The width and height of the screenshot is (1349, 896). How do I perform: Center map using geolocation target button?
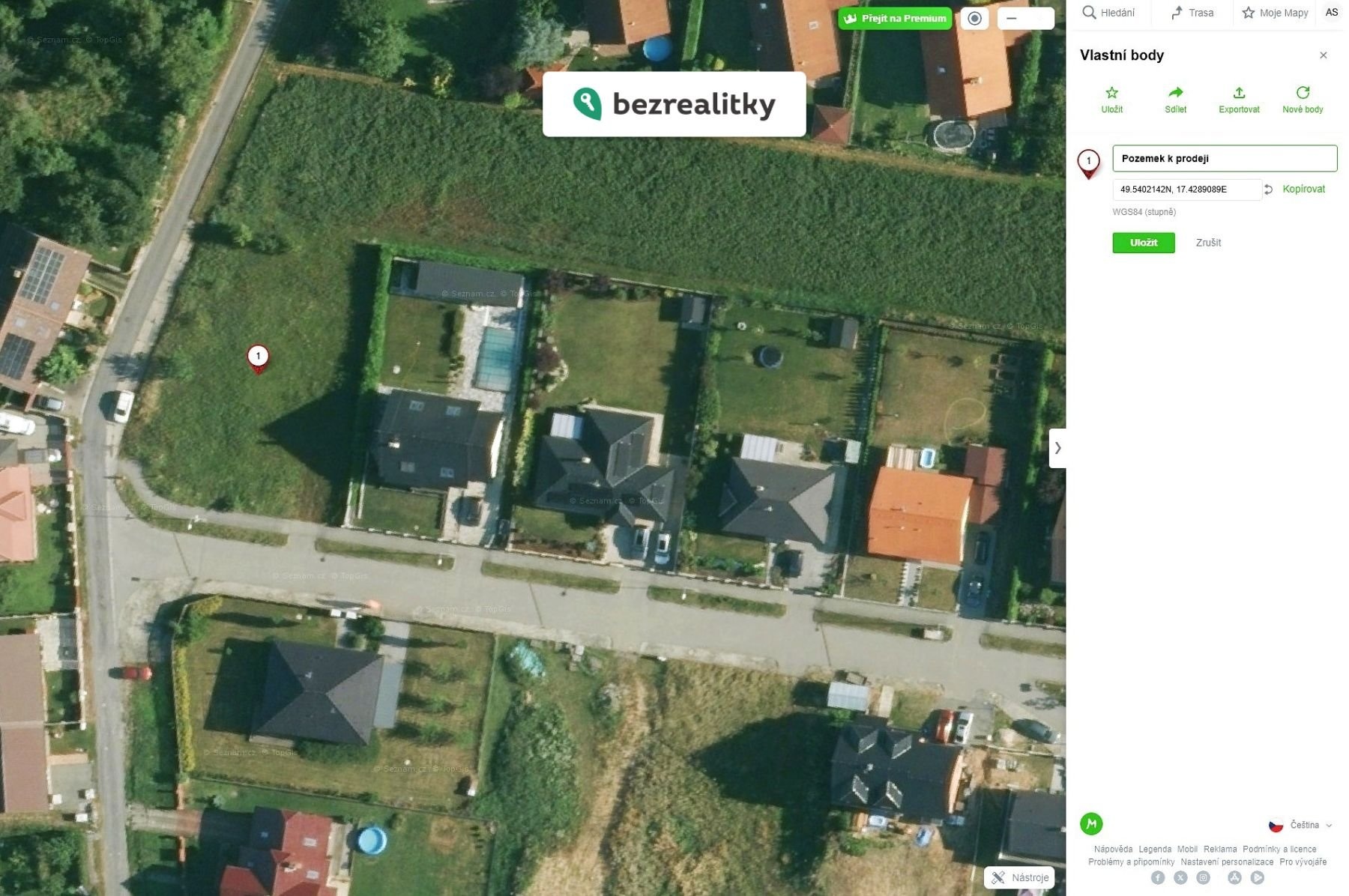coord(974,18)
